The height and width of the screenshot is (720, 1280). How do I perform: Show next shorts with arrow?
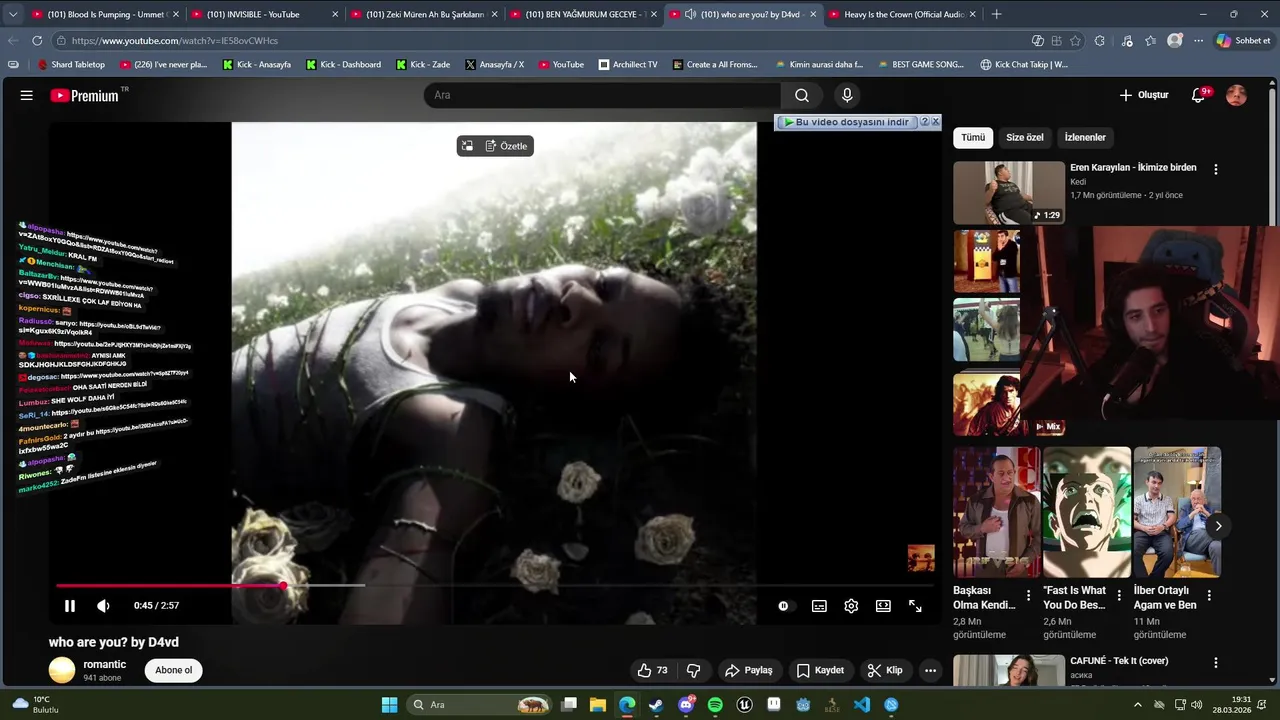1218,526
